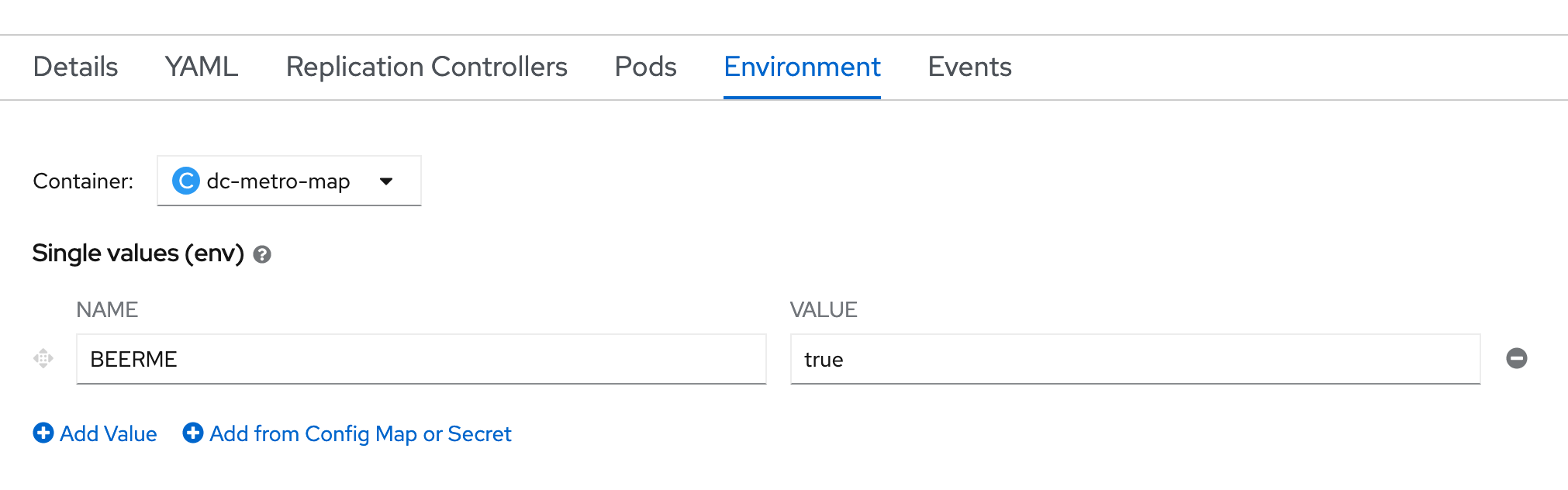The image size is (1568, 490).
Task: Click the Container: label
Action: [83, 181]
